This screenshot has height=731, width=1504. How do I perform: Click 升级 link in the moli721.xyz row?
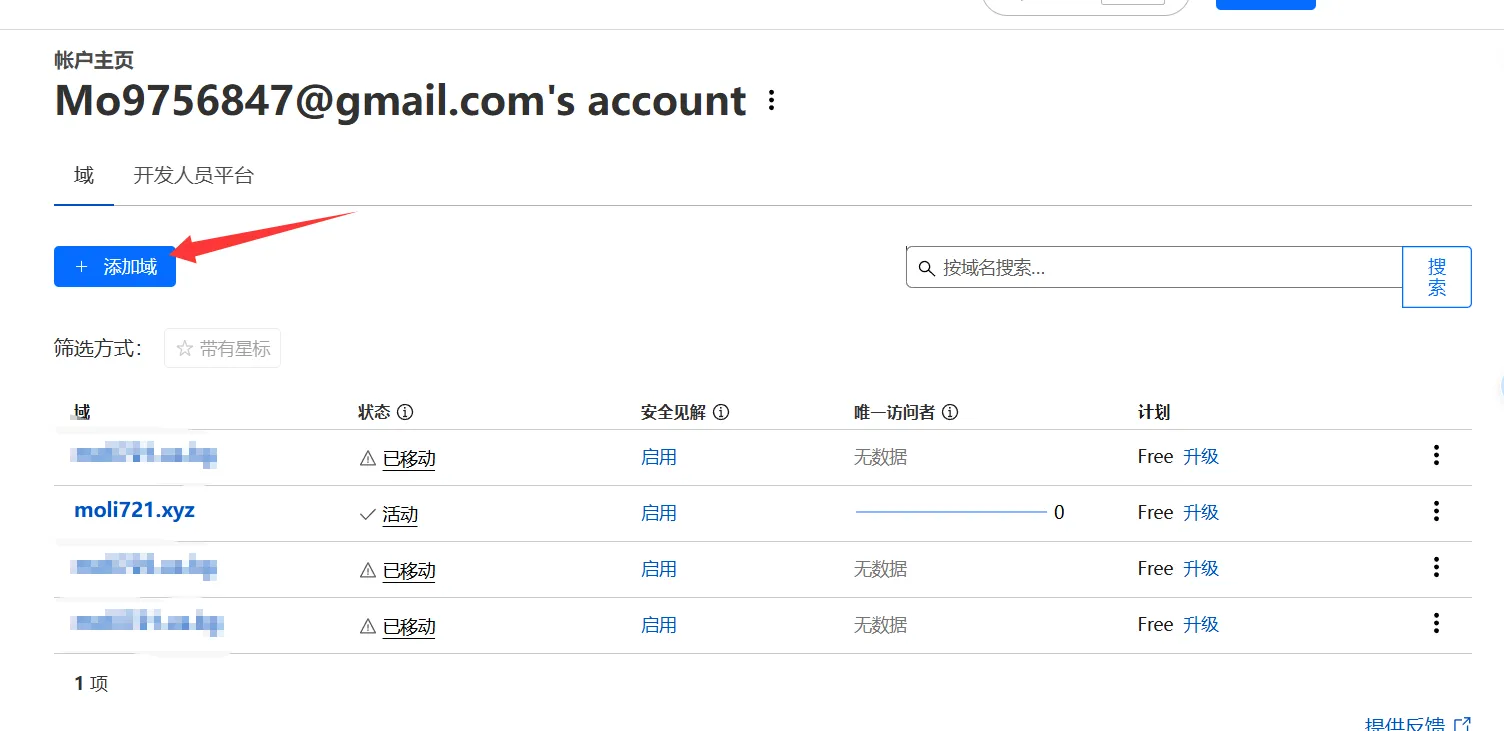(1201, 513)
